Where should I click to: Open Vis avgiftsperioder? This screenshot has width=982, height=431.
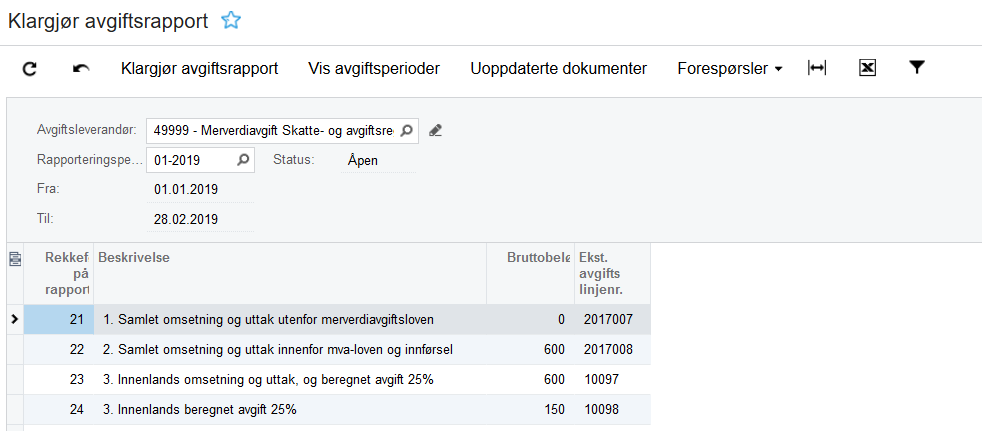pos(374,69)
